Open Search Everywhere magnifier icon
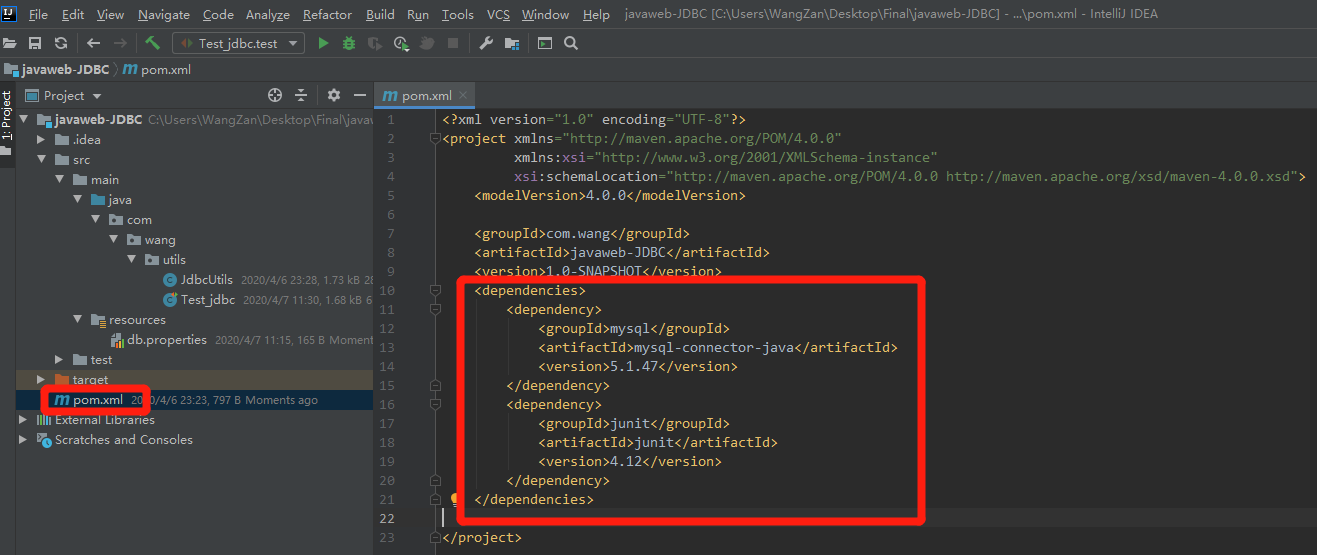1317x555 pixels. (x=571, y=43)
